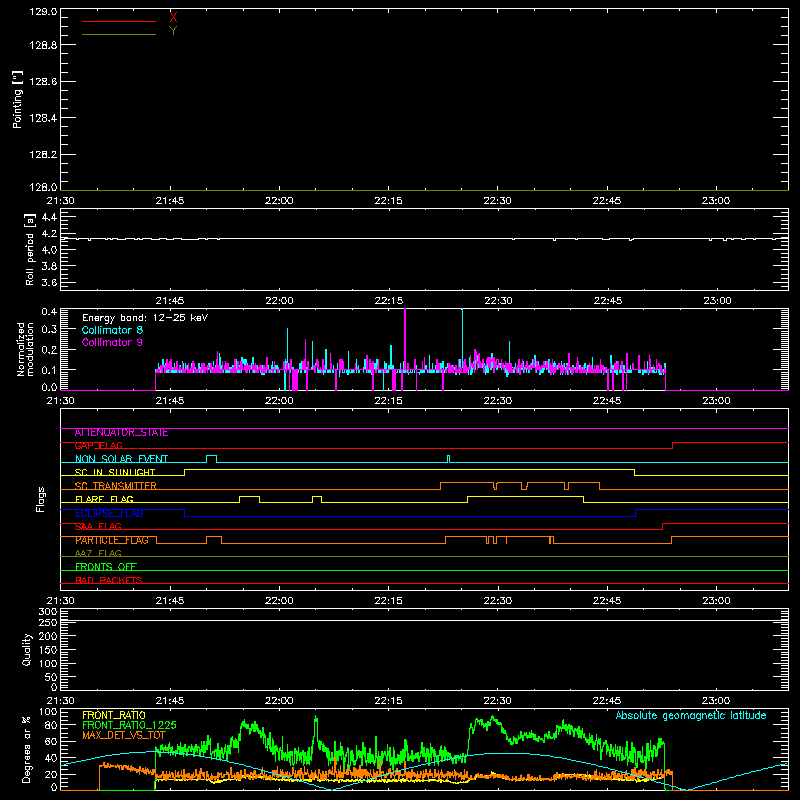Screen dimensions: 800x800
Task: Click the 128.8 tick on Pointing axis
Action: [x=43, y=45]
